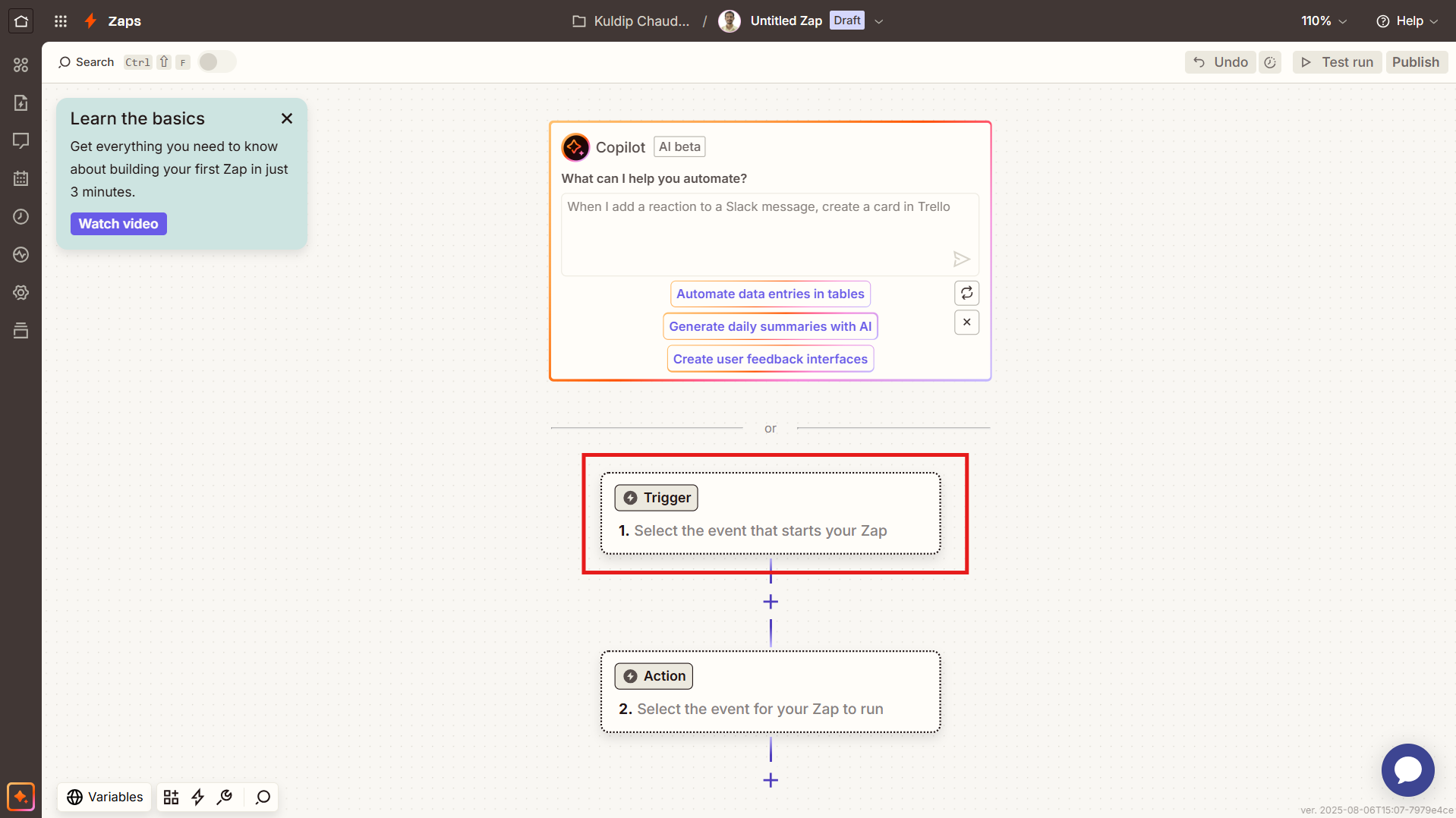Click the Zaps lightning bolt logo
The width and height of the screenshot is (1456, 818).
click(x=90, y=20)
